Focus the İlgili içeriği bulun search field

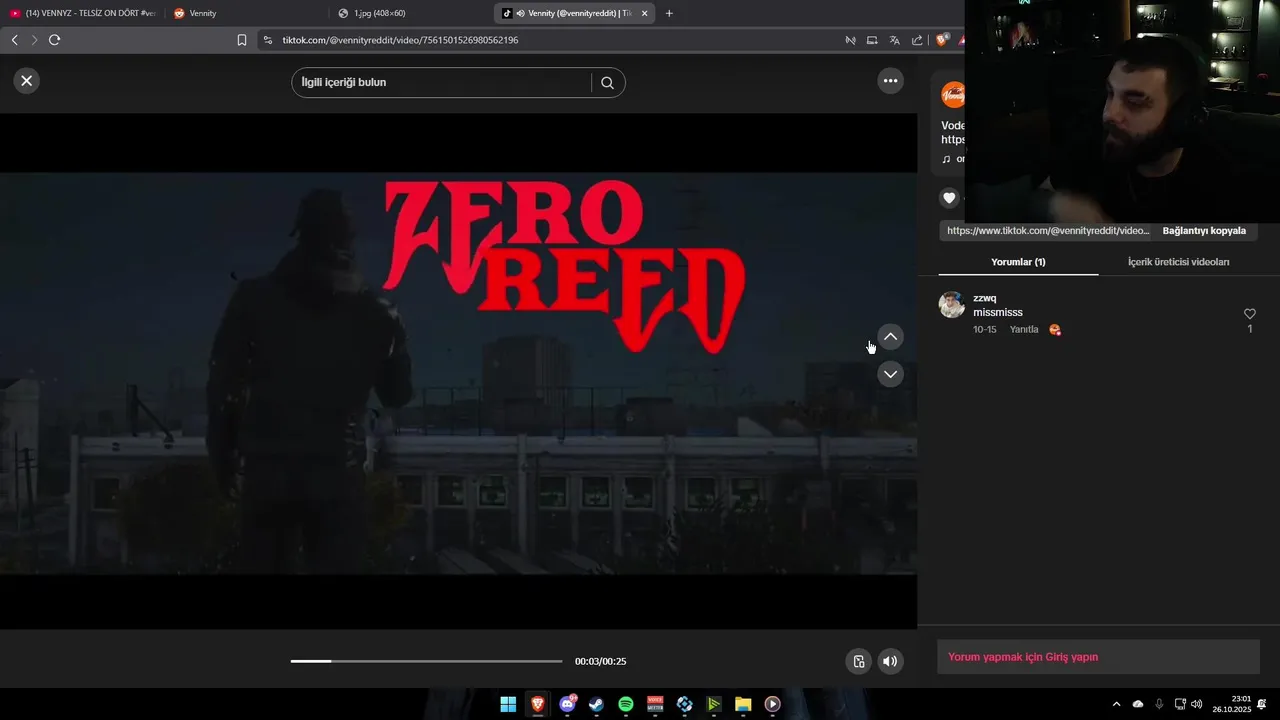[x=442, y=82]
